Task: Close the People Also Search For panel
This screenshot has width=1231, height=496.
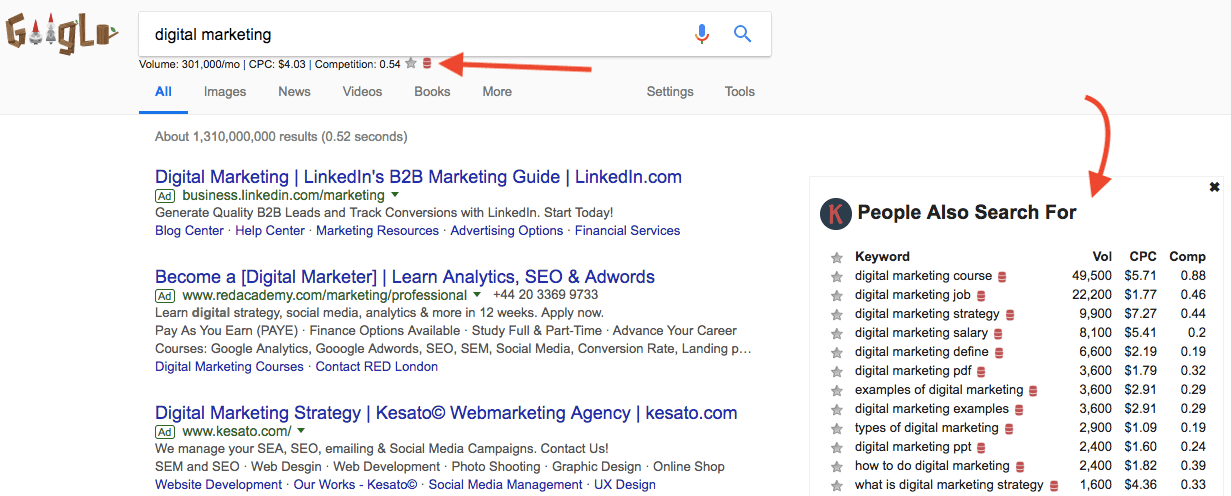Action: click(1214, 187)
